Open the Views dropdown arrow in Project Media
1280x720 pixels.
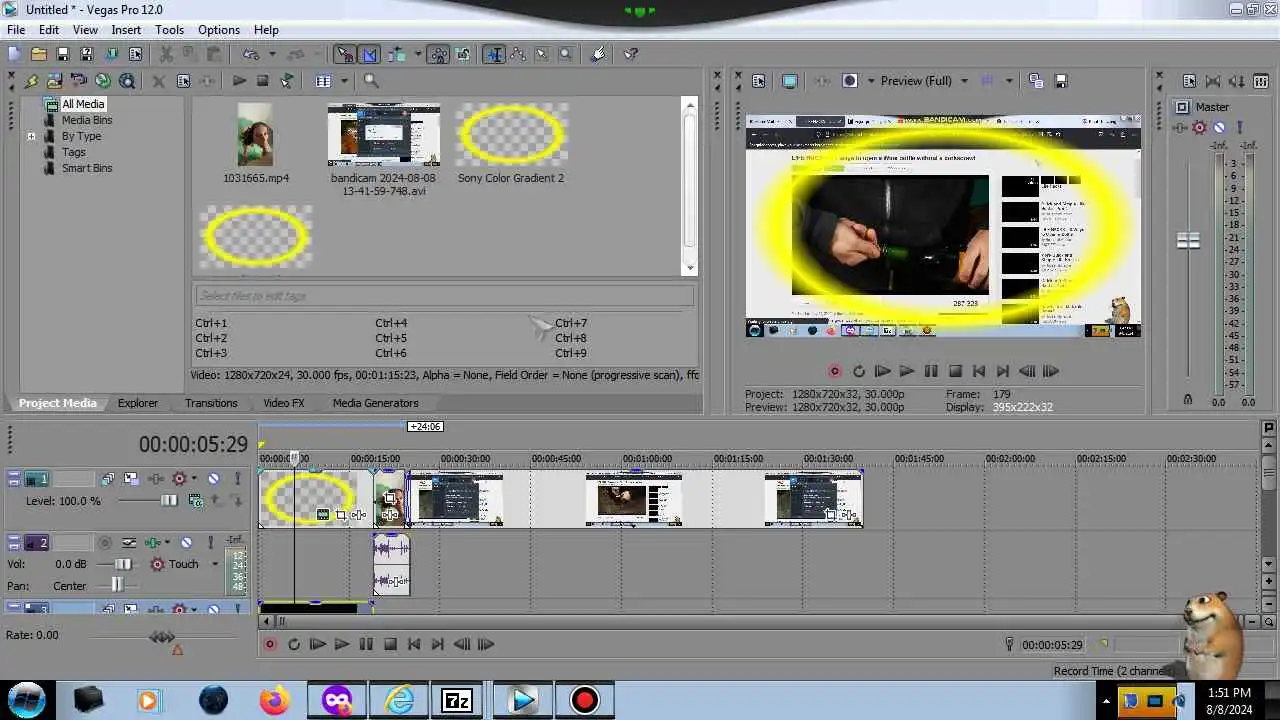click(x=344, y=81)
